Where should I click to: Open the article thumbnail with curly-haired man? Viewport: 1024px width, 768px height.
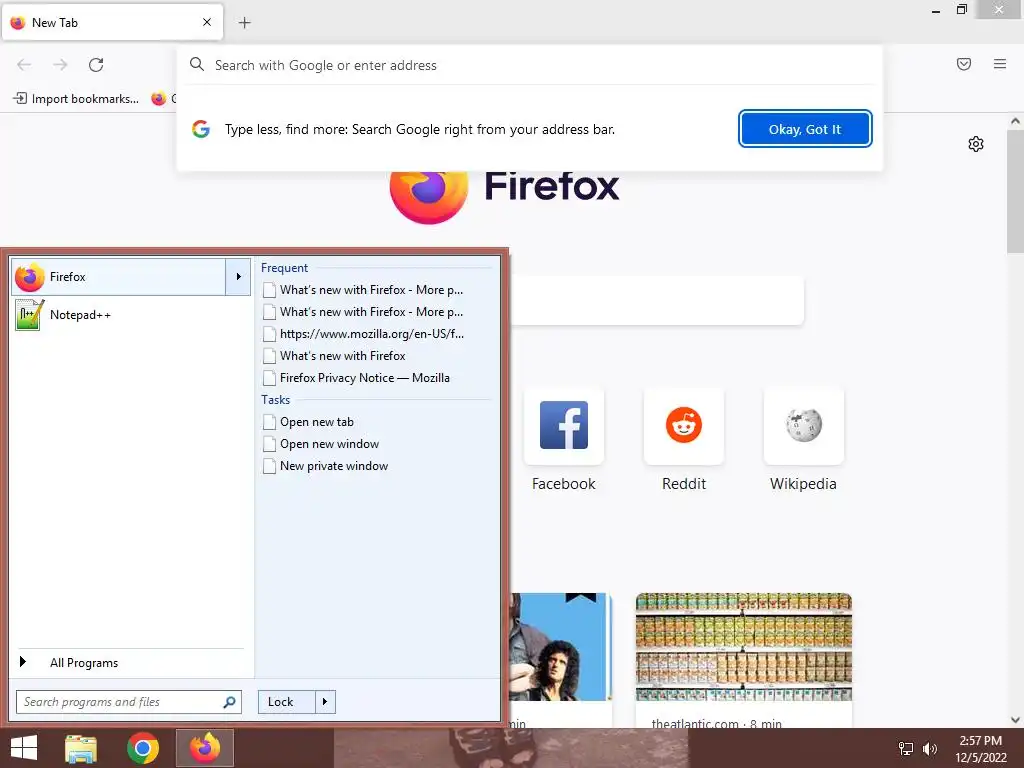(560, 647)
